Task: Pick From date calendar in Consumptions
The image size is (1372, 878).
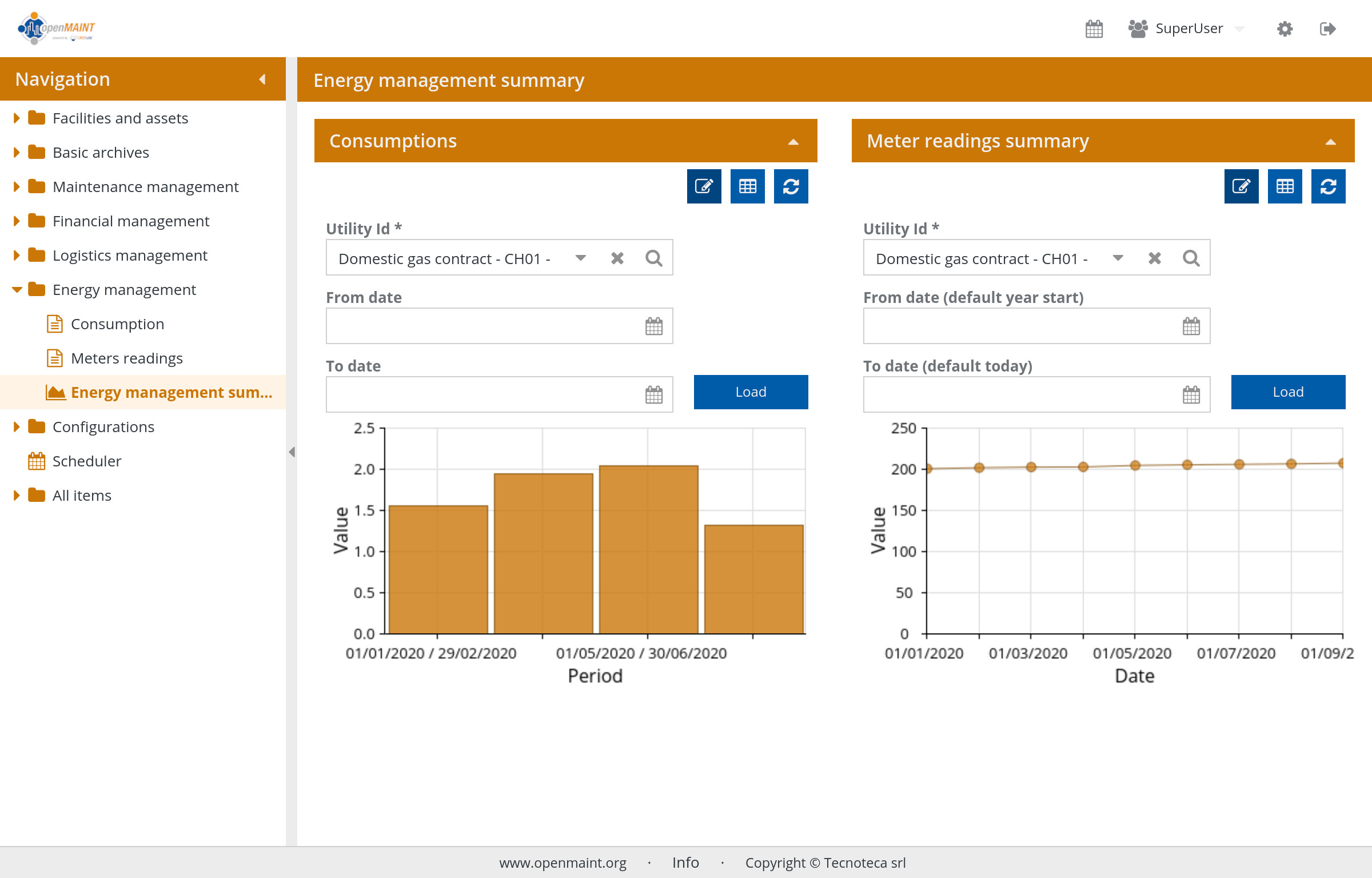Action: click(x=653, y=326)
